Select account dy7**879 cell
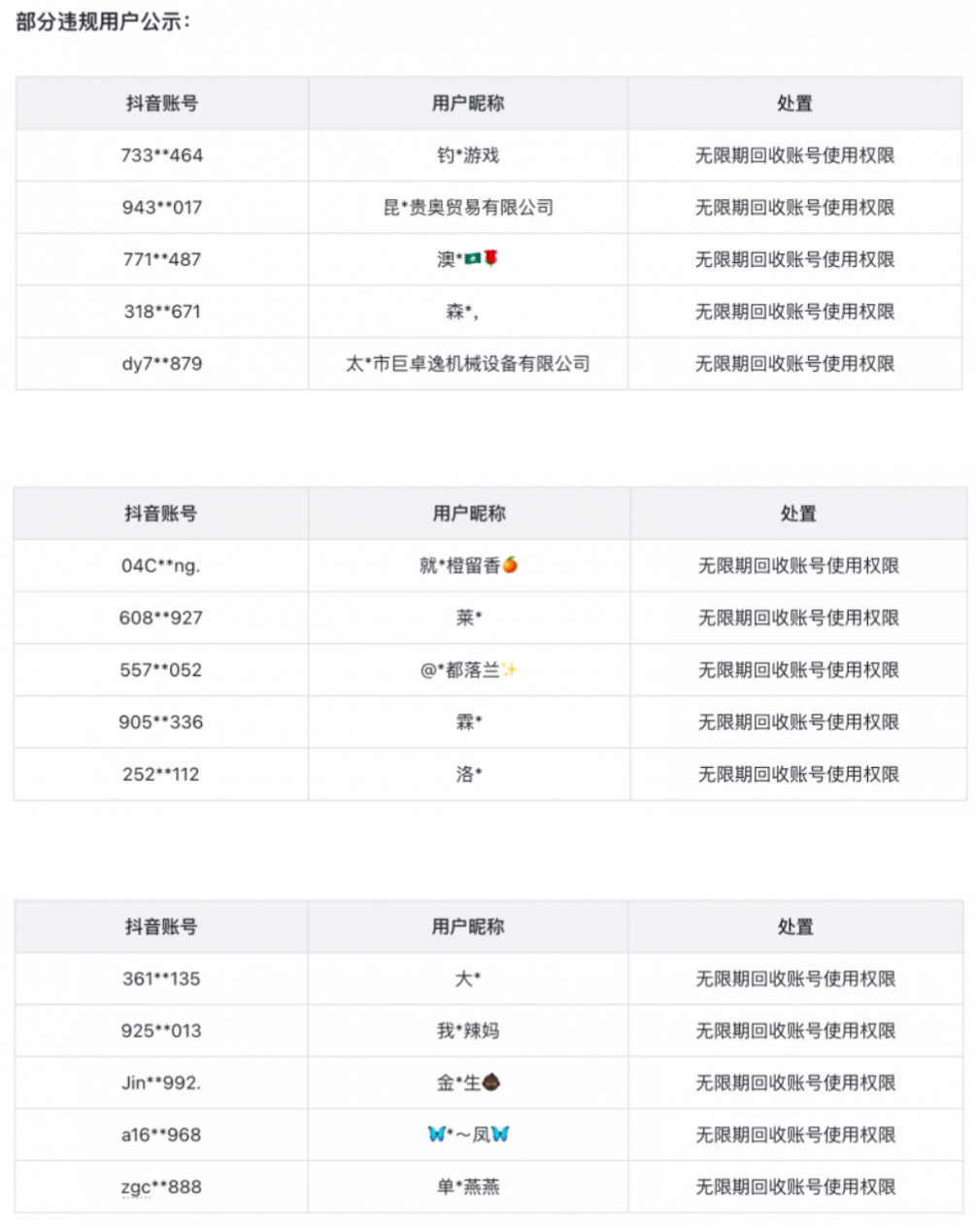The height and width of the screenshot is (1232, 976). click(x=162, y=364)
